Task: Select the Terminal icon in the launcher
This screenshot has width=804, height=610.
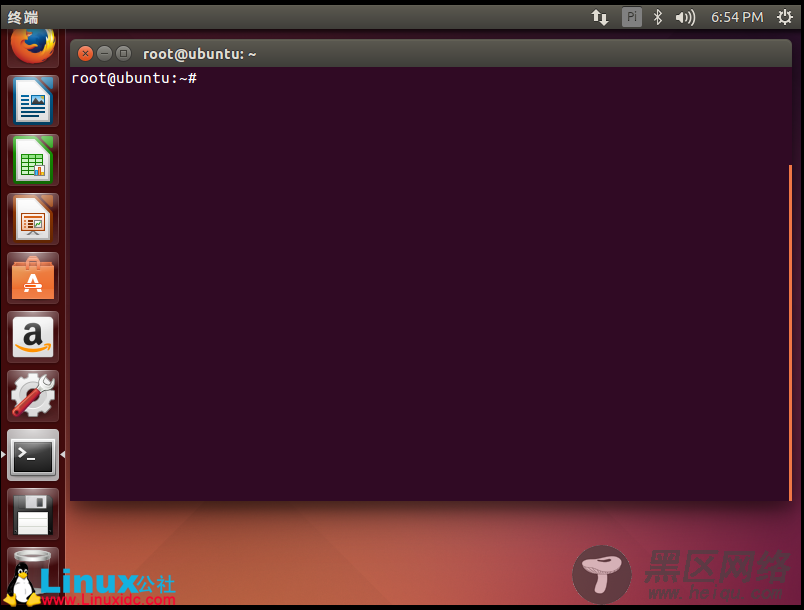Action: 33,455
